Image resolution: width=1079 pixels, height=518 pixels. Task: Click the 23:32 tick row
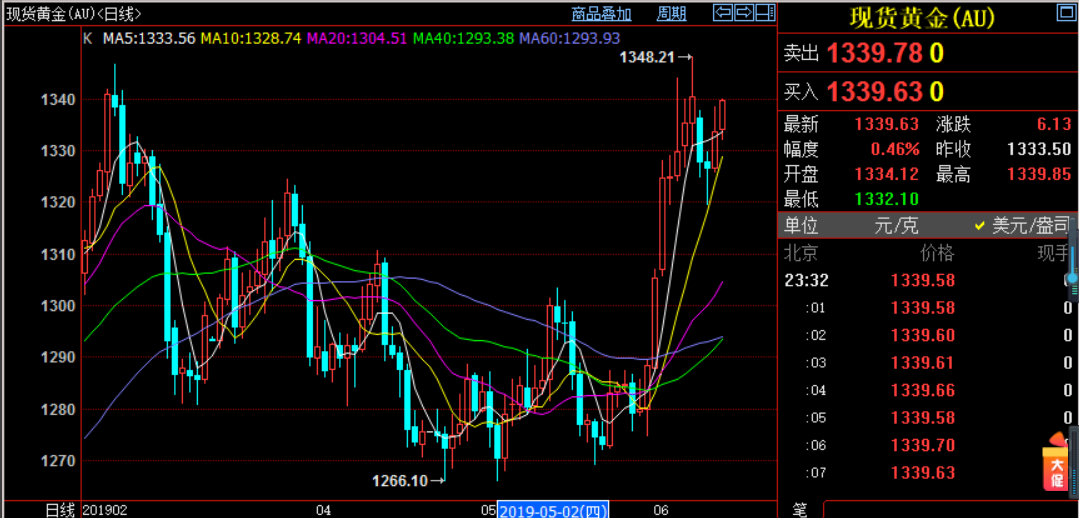(928, 280)
